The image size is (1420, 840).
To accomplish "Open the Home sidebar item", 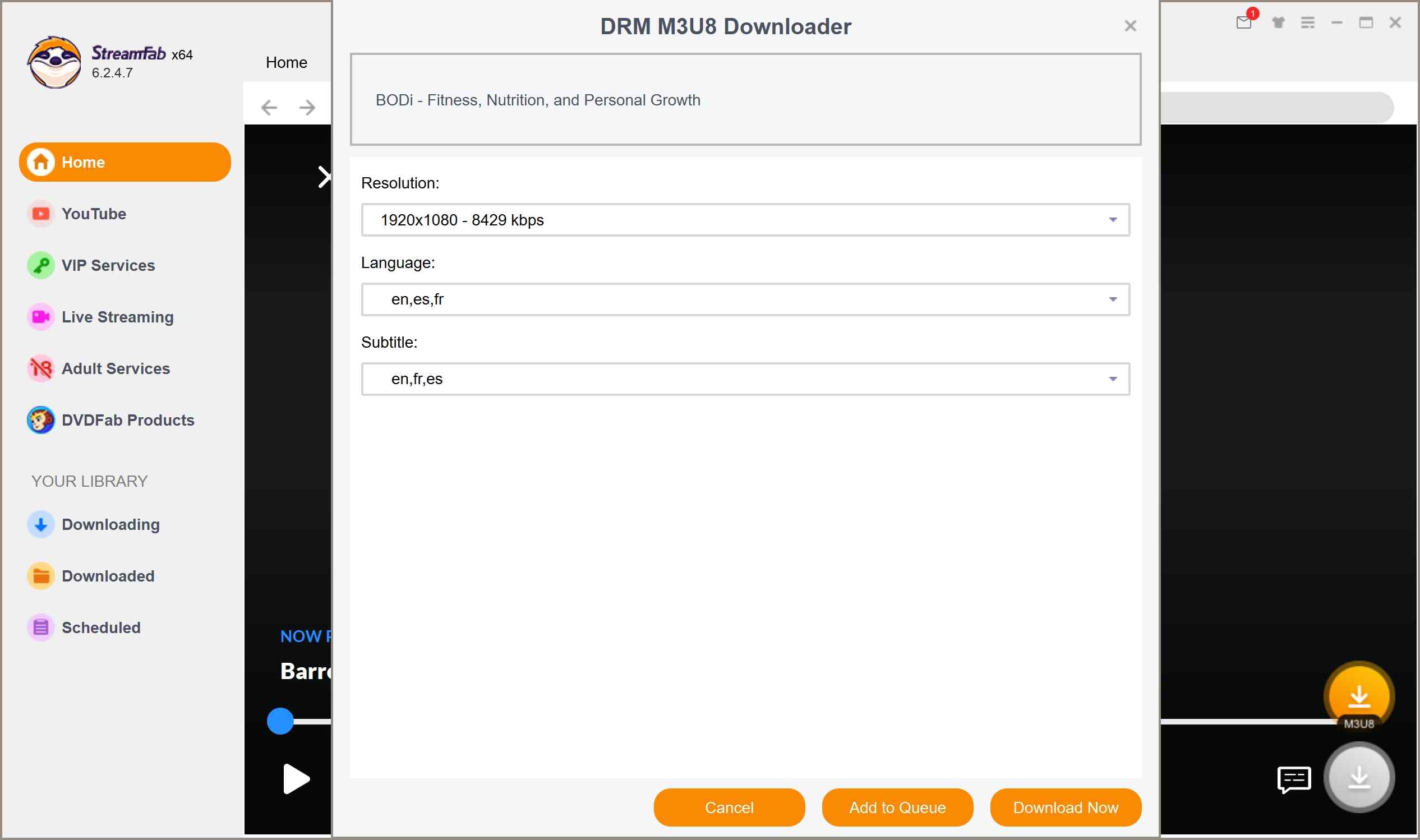I will click(125, 163).
